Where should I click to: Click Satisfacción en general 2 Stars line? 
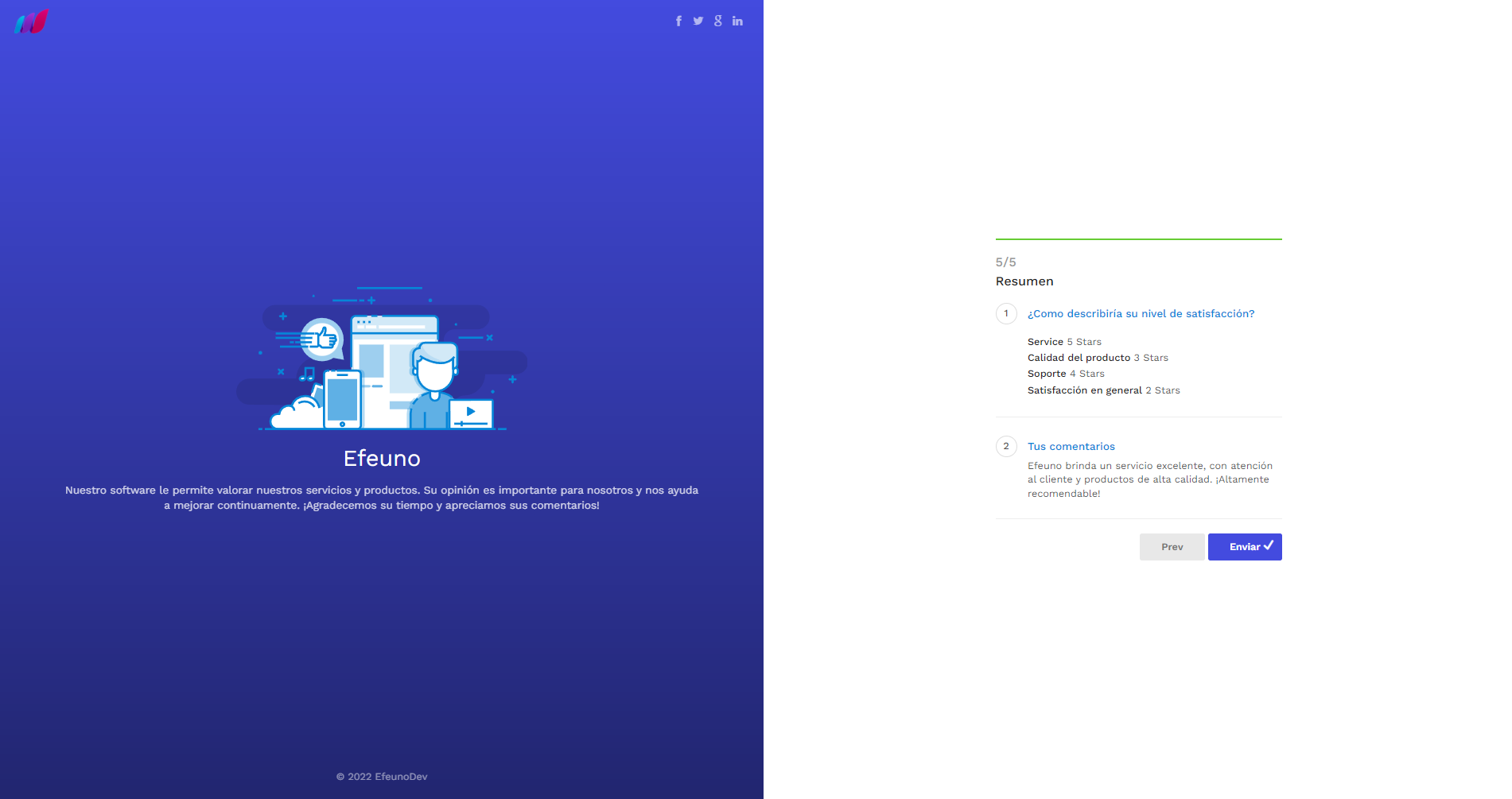(x=1104, y=390)
